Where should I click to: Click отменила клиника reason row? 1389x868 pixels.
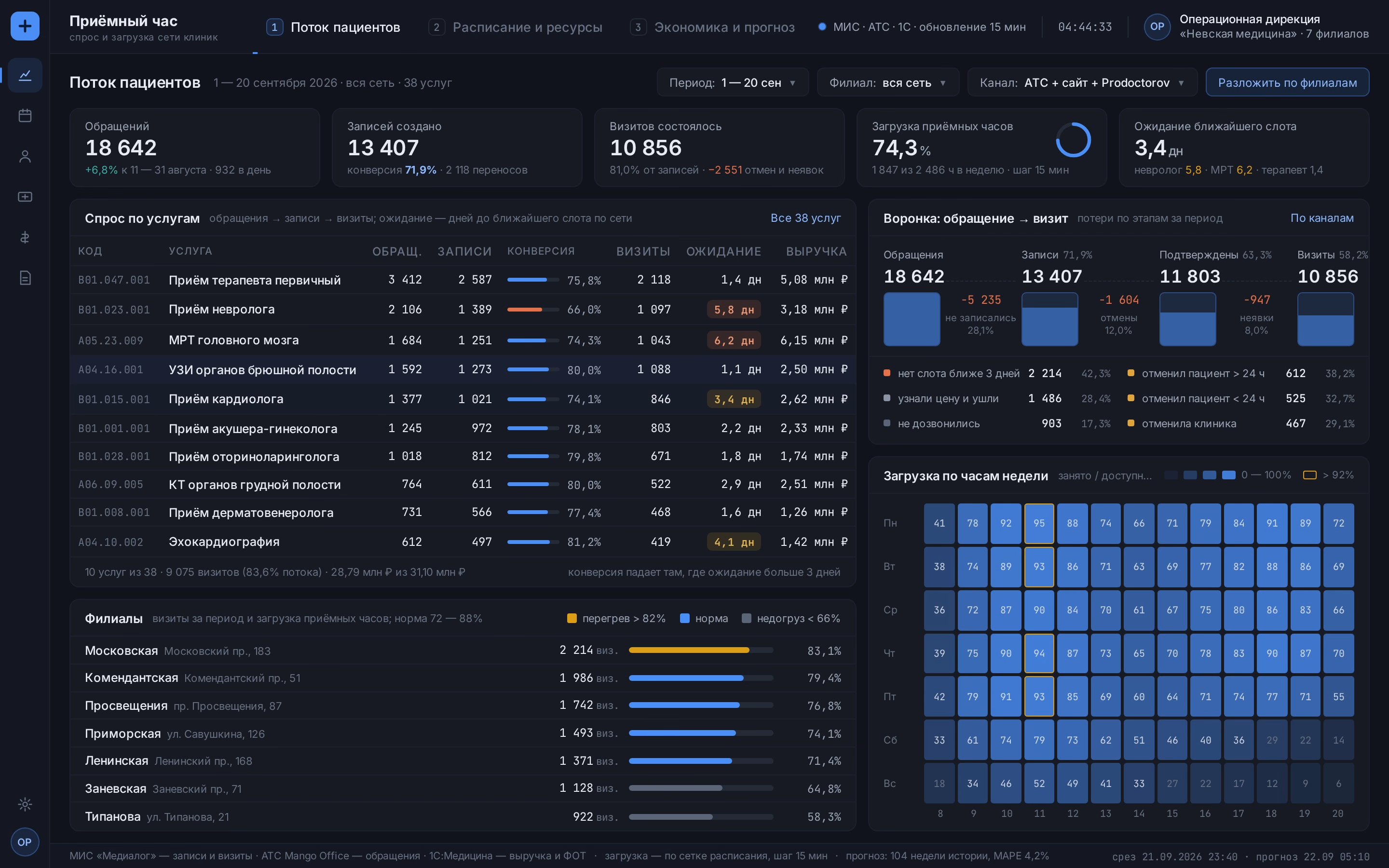pyautogui.click(x=1241, y=424)
